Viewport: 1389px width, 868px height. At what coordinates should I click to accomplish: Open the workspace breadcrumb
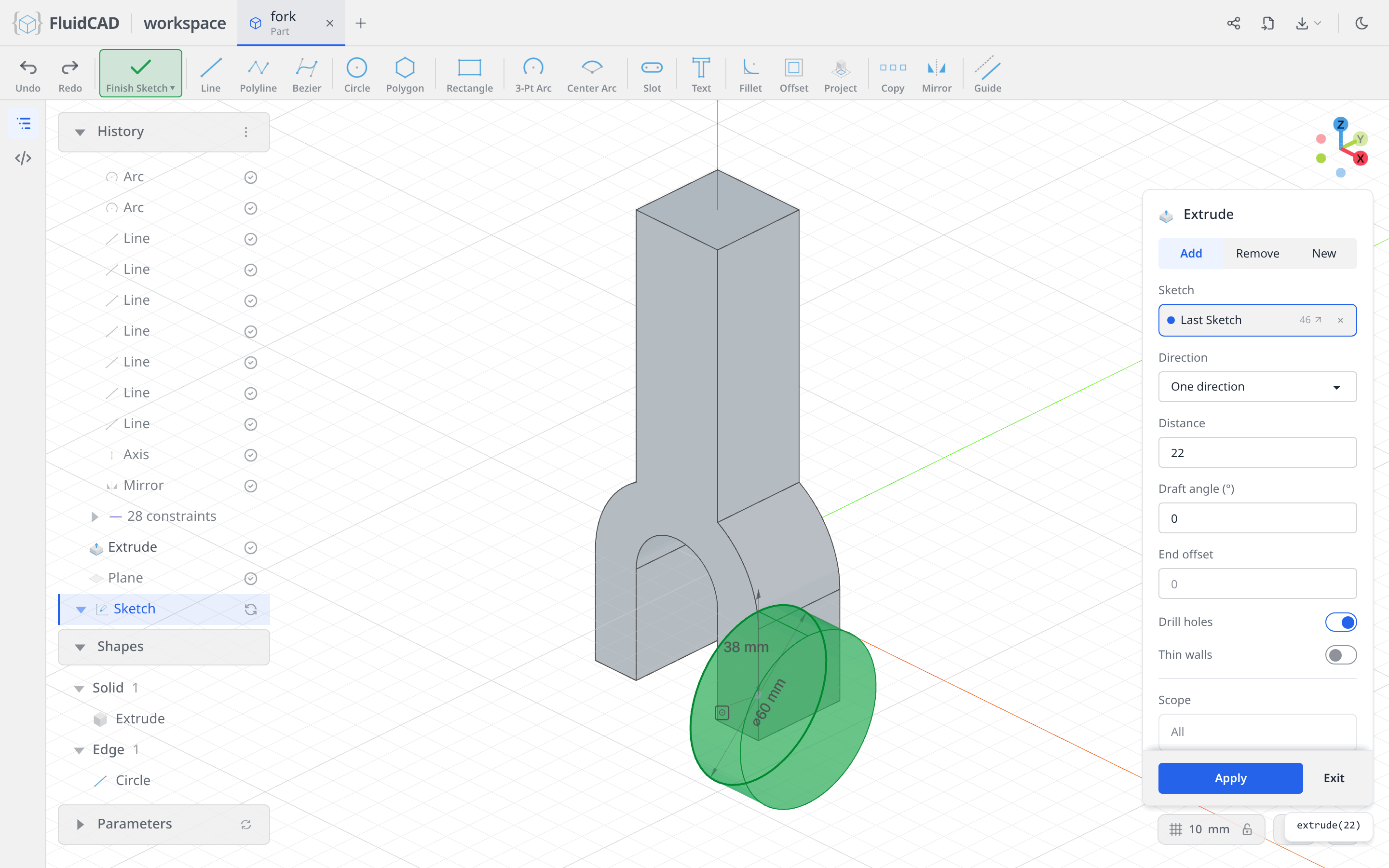[184, 23]
